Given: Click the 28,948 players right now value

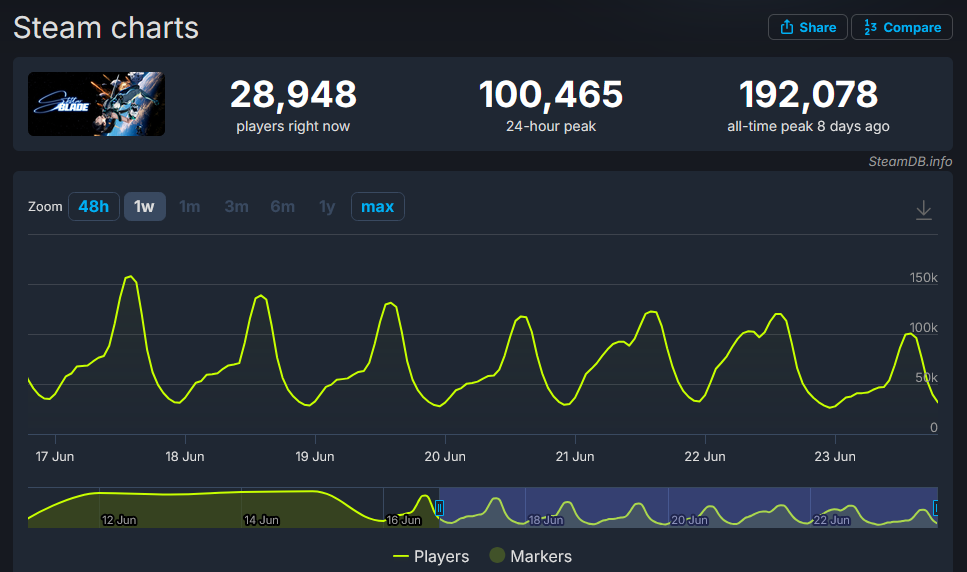Looking at the screenshot, I should coord(293,94).
